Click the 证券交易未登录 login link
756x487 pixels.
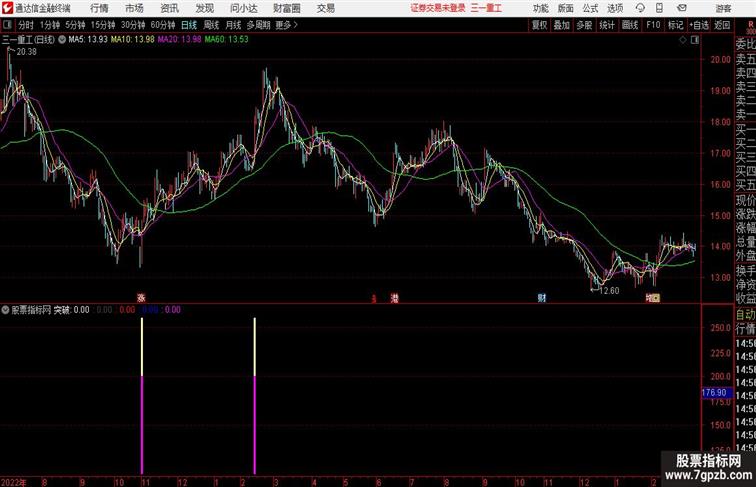tap(438, 8)
